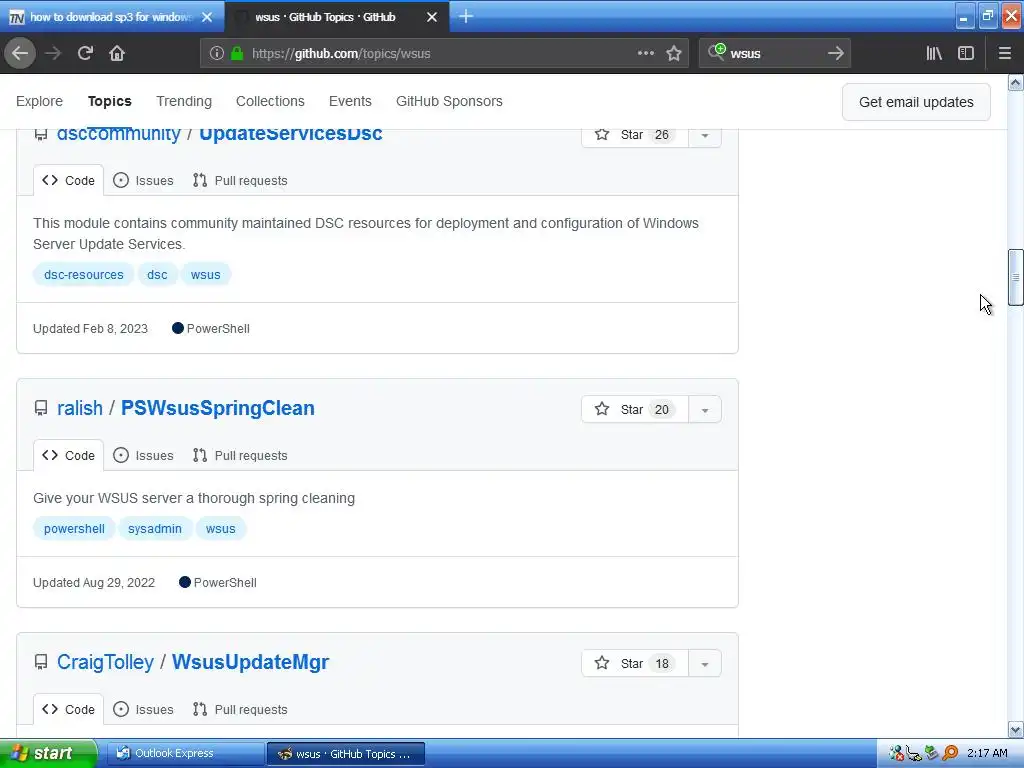
Task: Expand star list dropdown for PSWsusSpringClean
Action: click(705, 410)
